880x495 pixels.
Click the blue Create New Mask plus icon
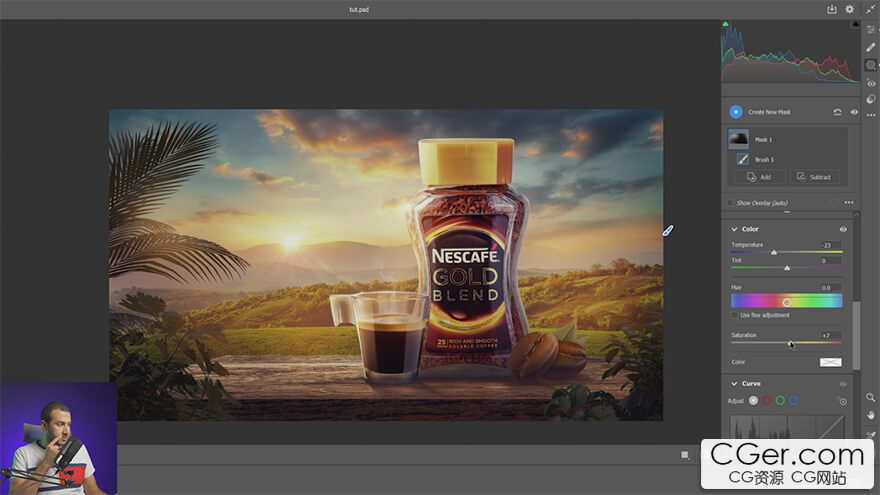point(736,112)
